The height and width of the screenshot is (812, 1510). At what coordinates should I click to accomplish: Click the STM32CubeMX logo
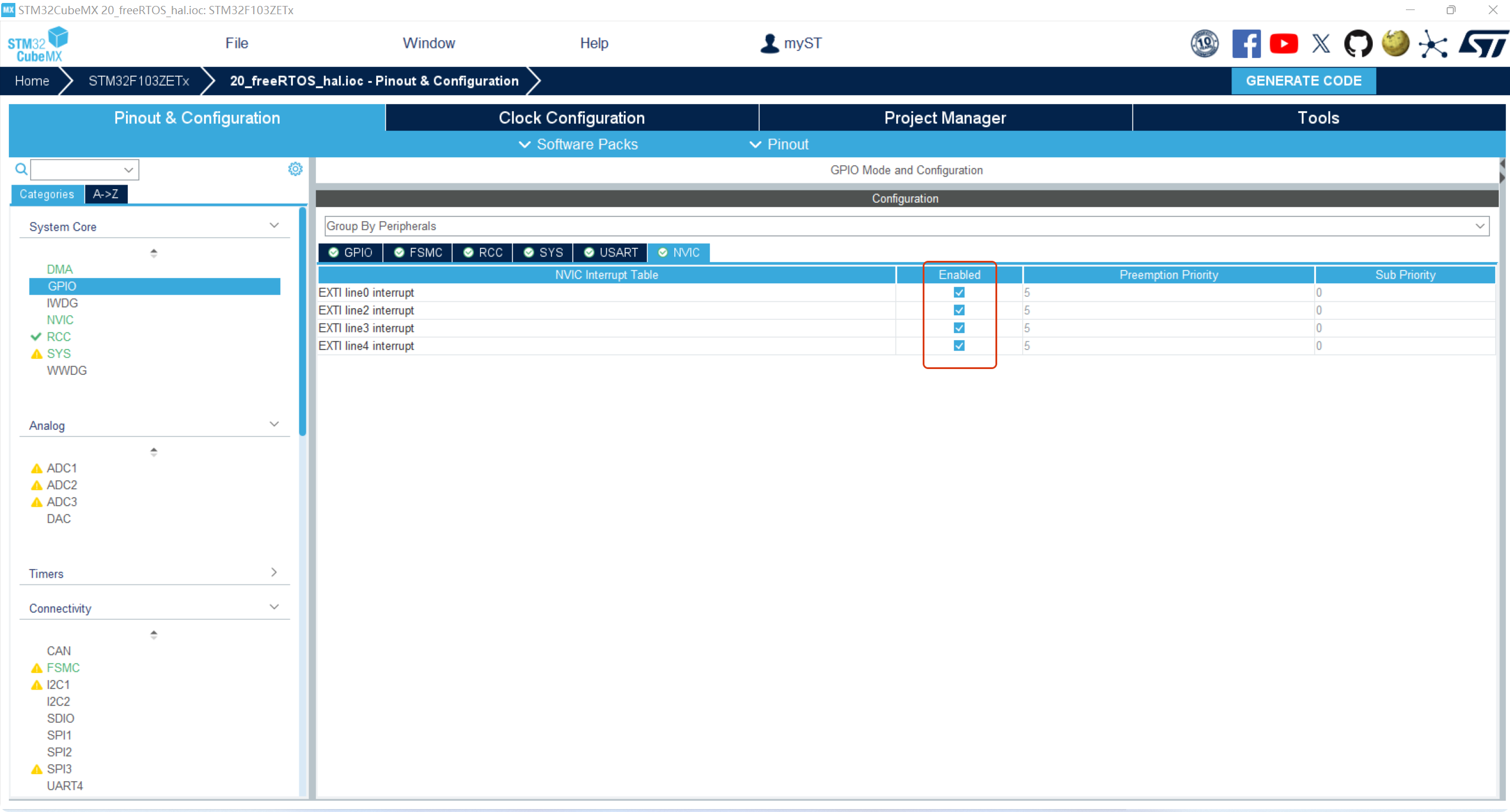click(38, 44)
